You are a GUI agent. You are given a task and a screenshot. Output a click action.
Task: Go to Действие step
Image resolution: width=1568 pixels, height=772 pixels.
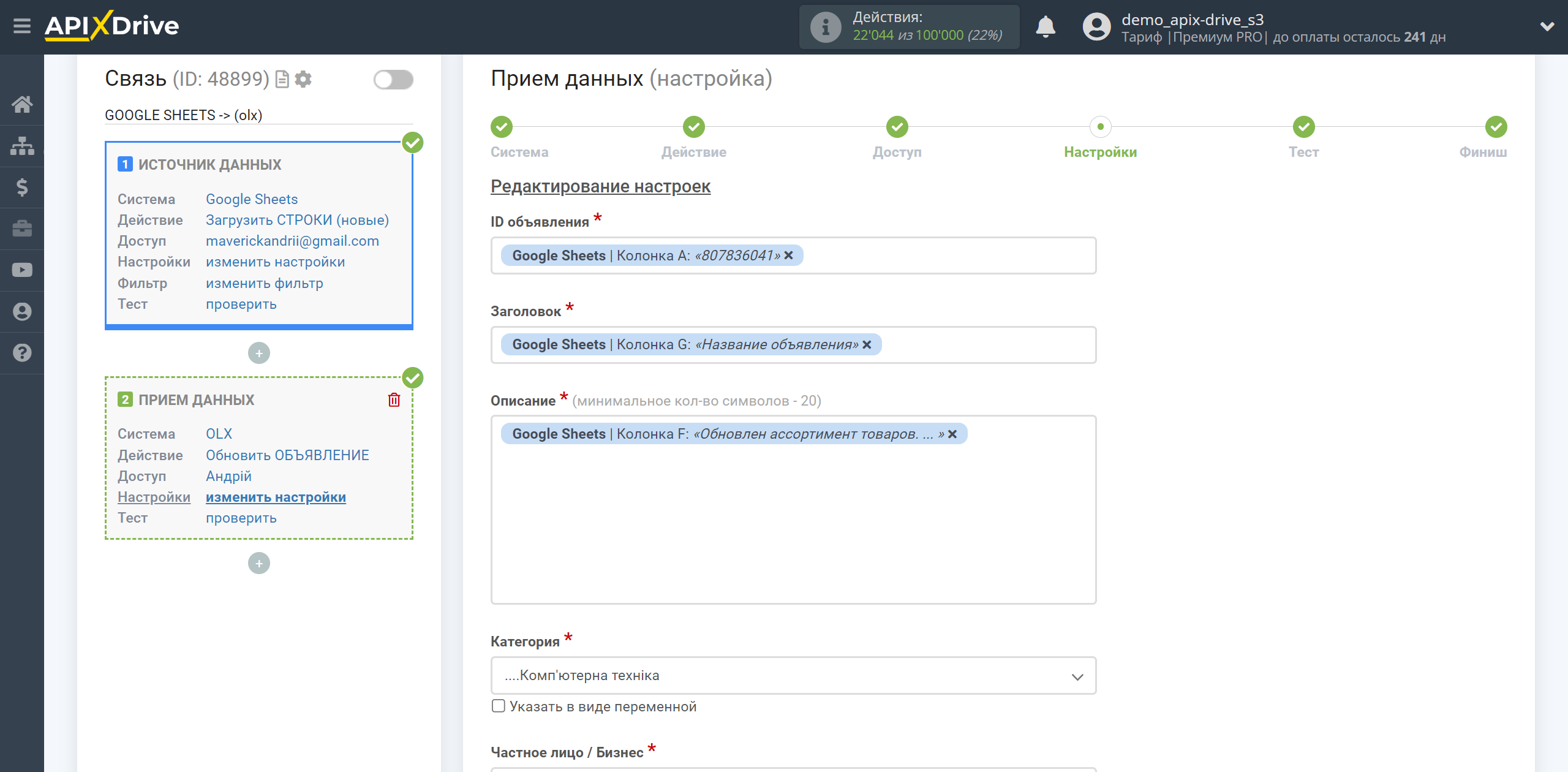[694, 127]
